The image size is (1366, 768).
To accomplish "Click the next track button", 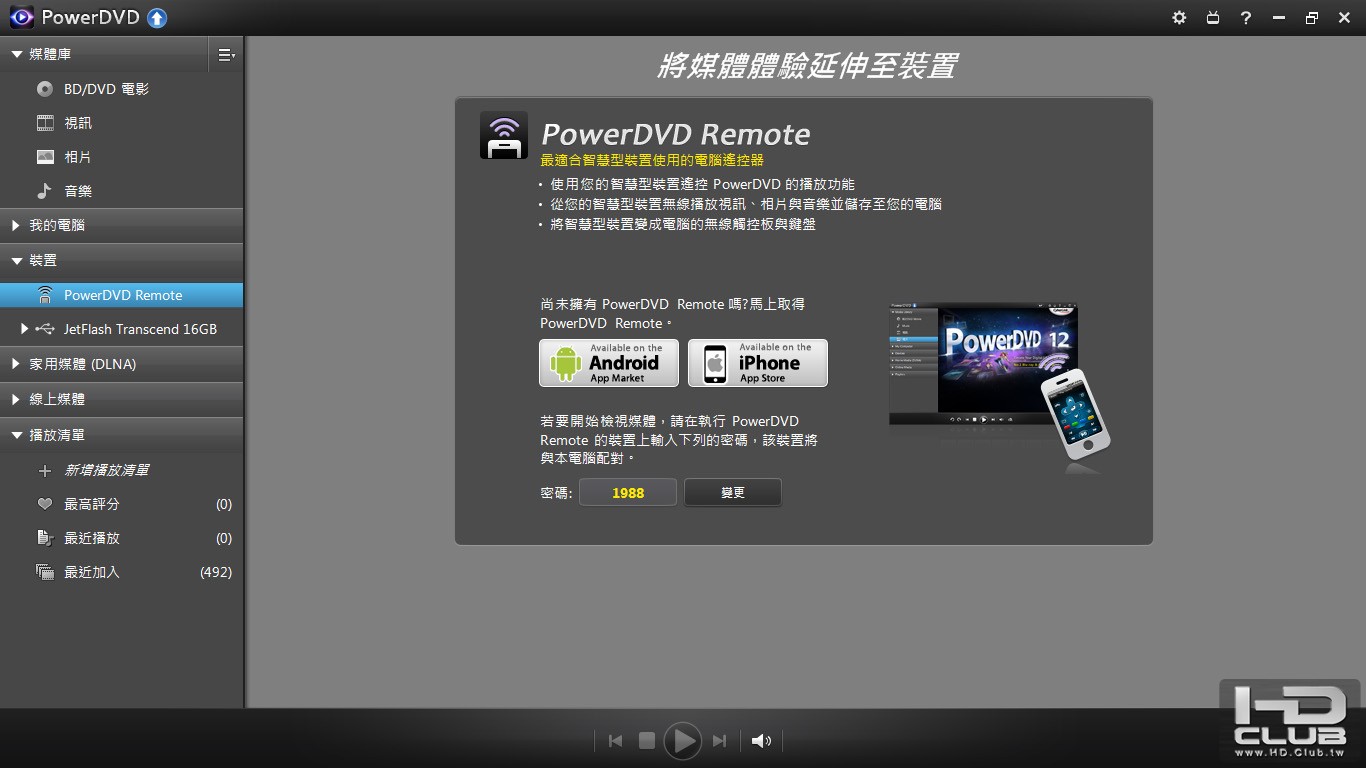I will point(719,741).
